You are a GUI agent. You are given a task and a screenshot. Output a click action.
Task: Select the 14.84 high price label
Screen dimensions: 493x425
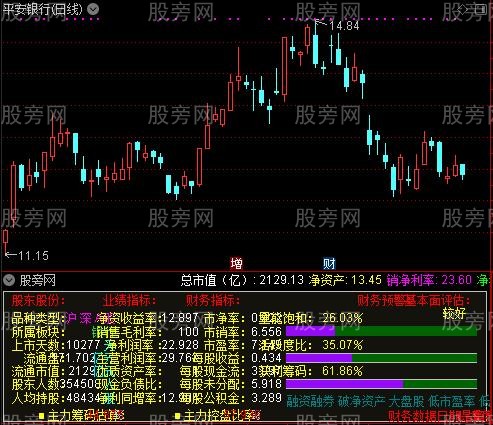344,26
